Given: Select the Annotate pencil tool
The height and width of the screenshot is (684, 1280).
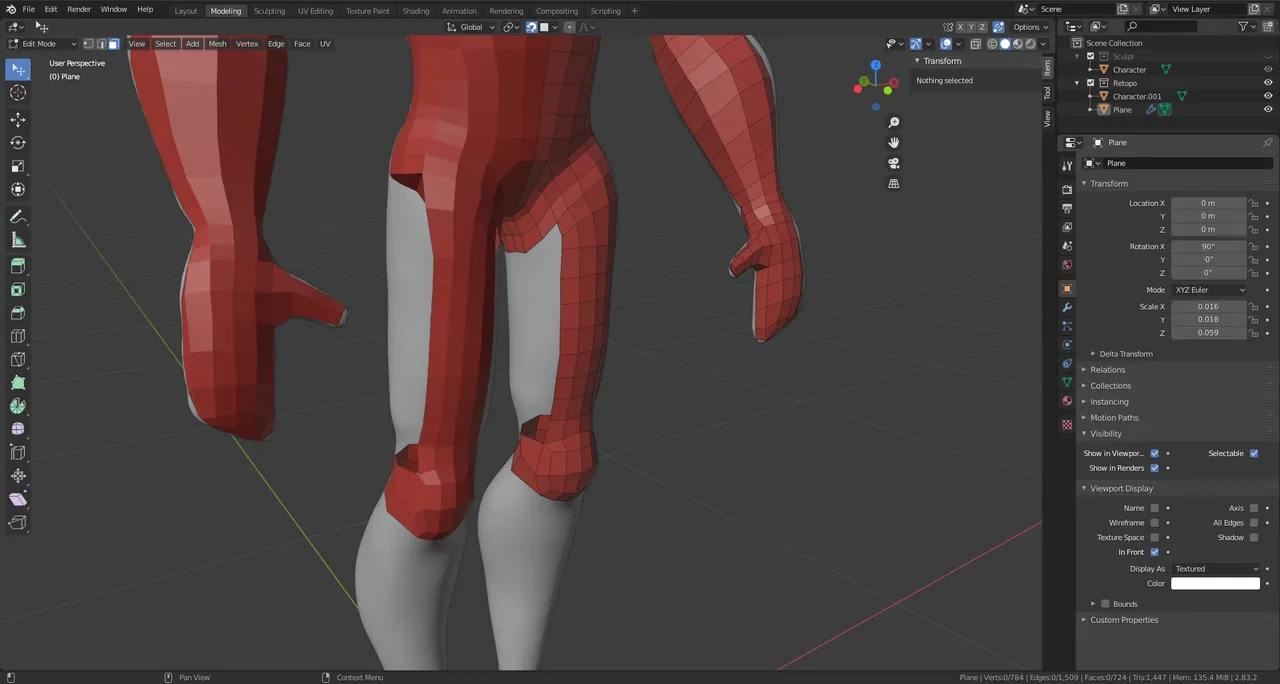Looking at the screenshot, I should click(x=18, y=217).
